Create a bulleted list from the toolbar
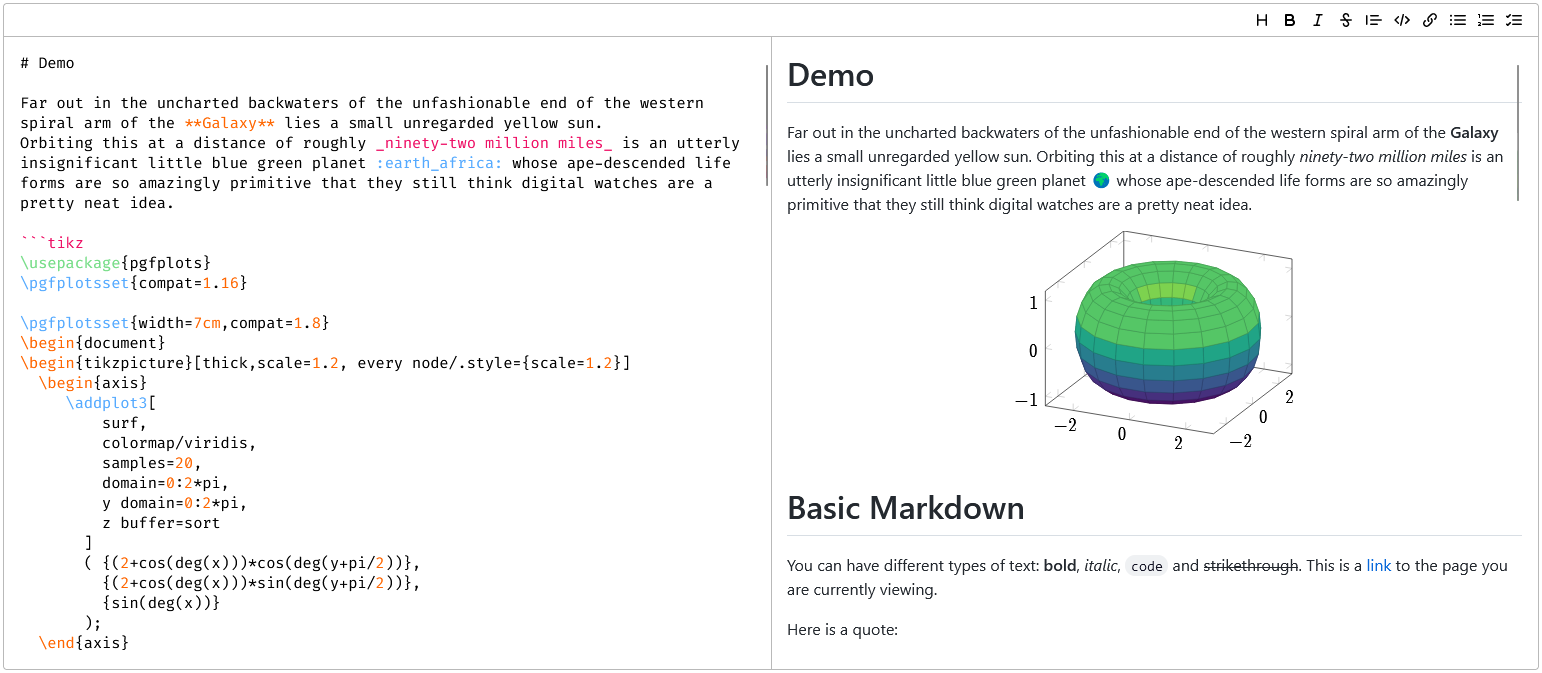This screenshot has height=673, width=1542. click(1458, 20)
